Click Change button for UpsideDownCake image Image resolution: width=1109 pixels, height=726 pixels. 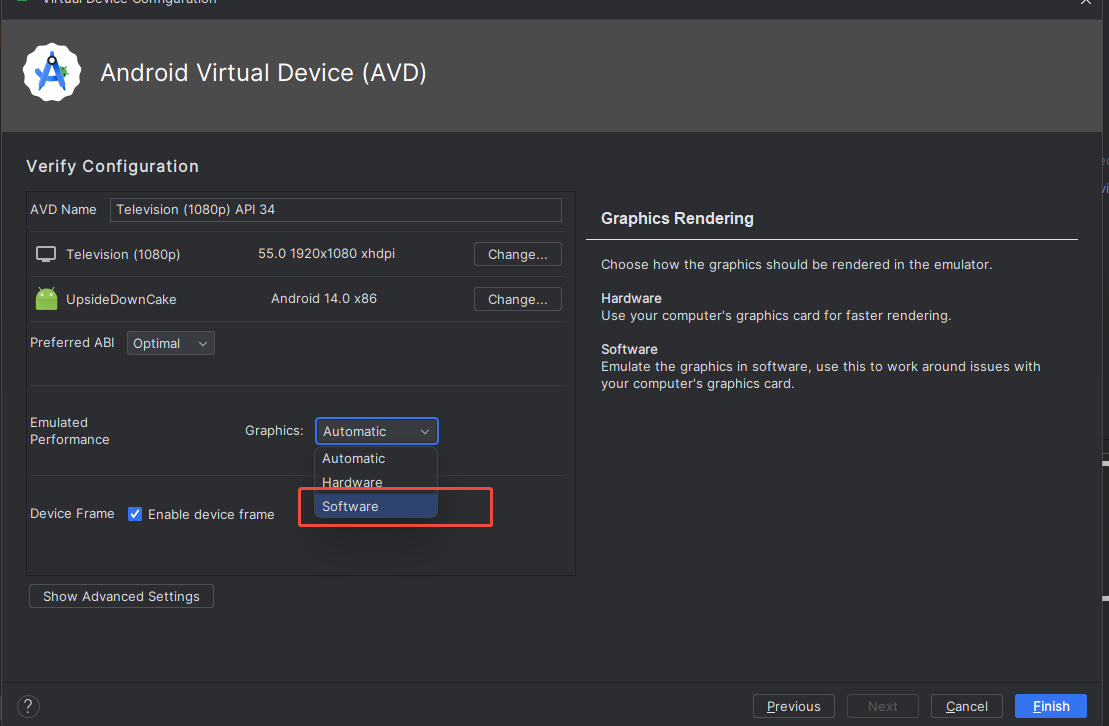click(x=518, y=299)
